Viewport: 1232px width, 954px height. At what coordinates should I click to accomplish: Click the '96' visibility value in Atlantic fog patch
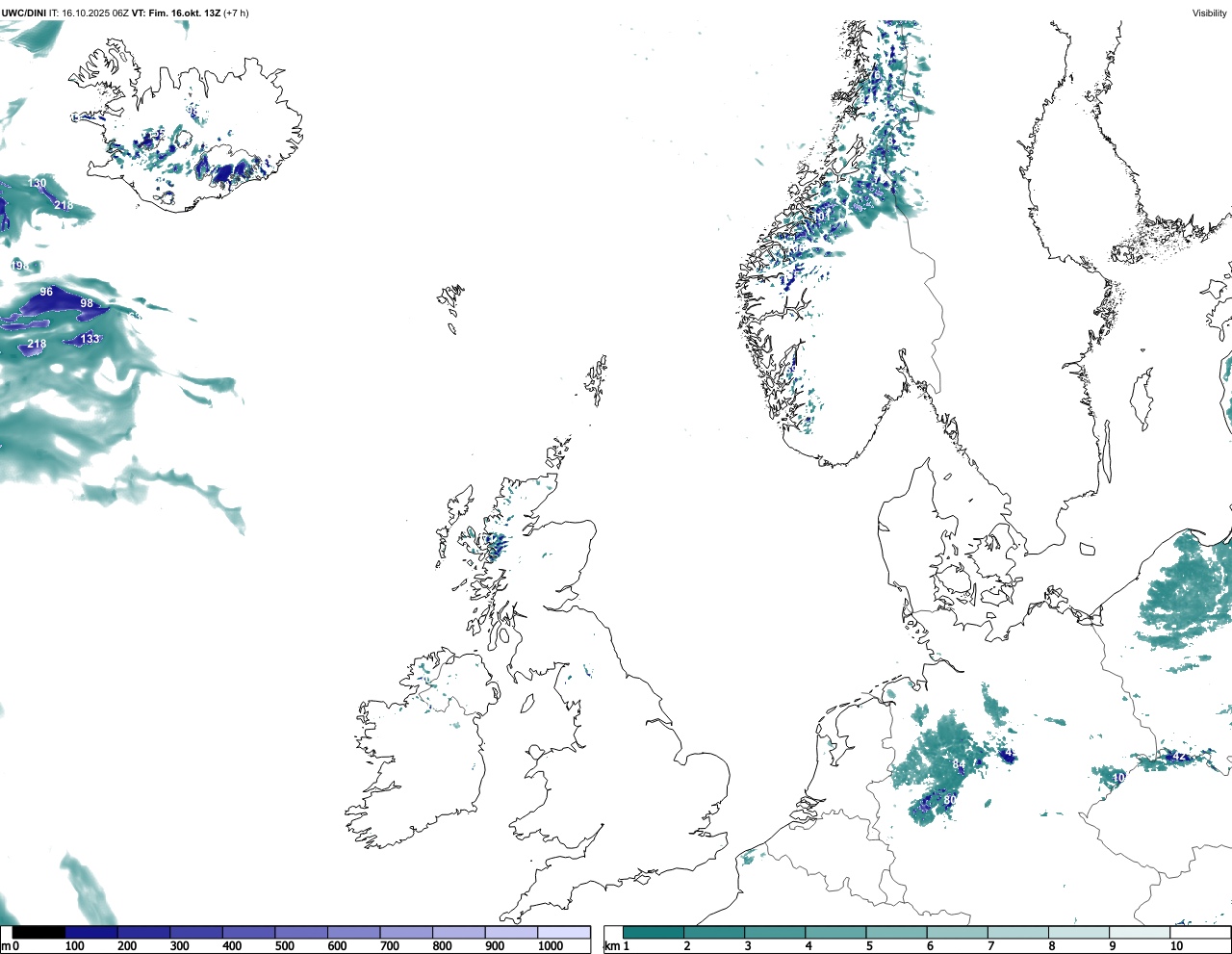(x=46, y=292)
